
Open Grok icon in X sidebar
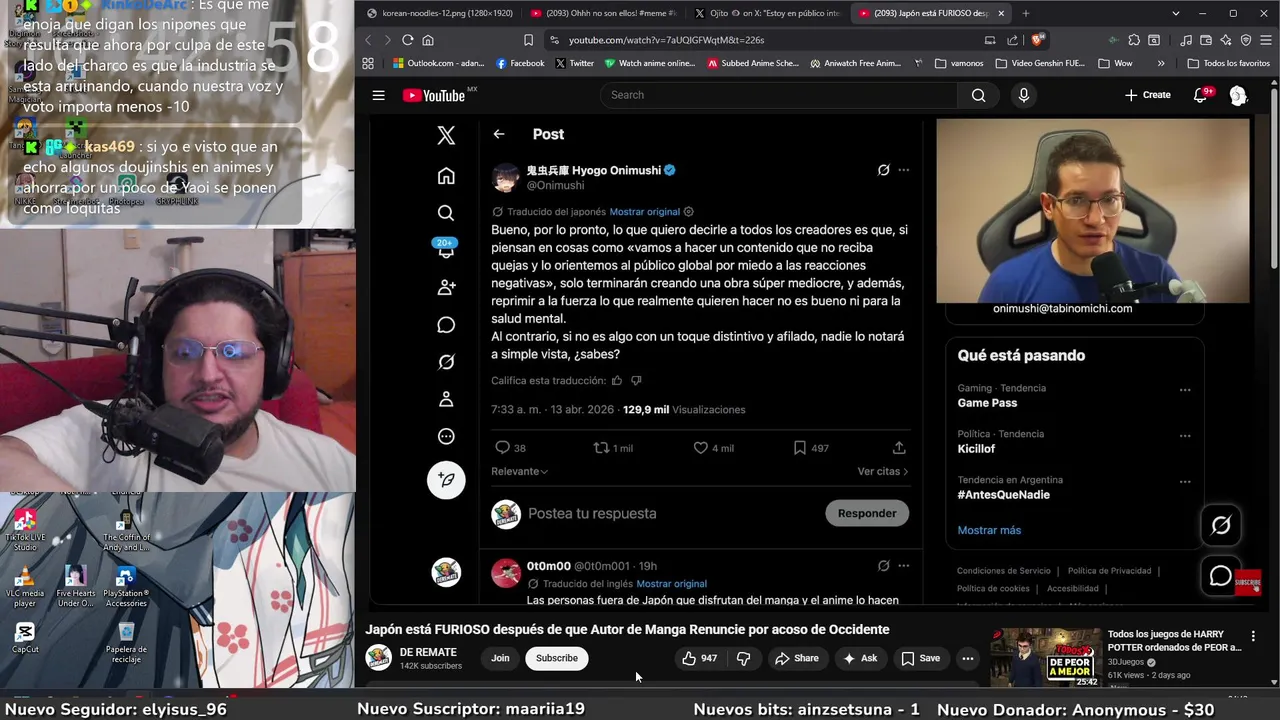click(446, 362)
